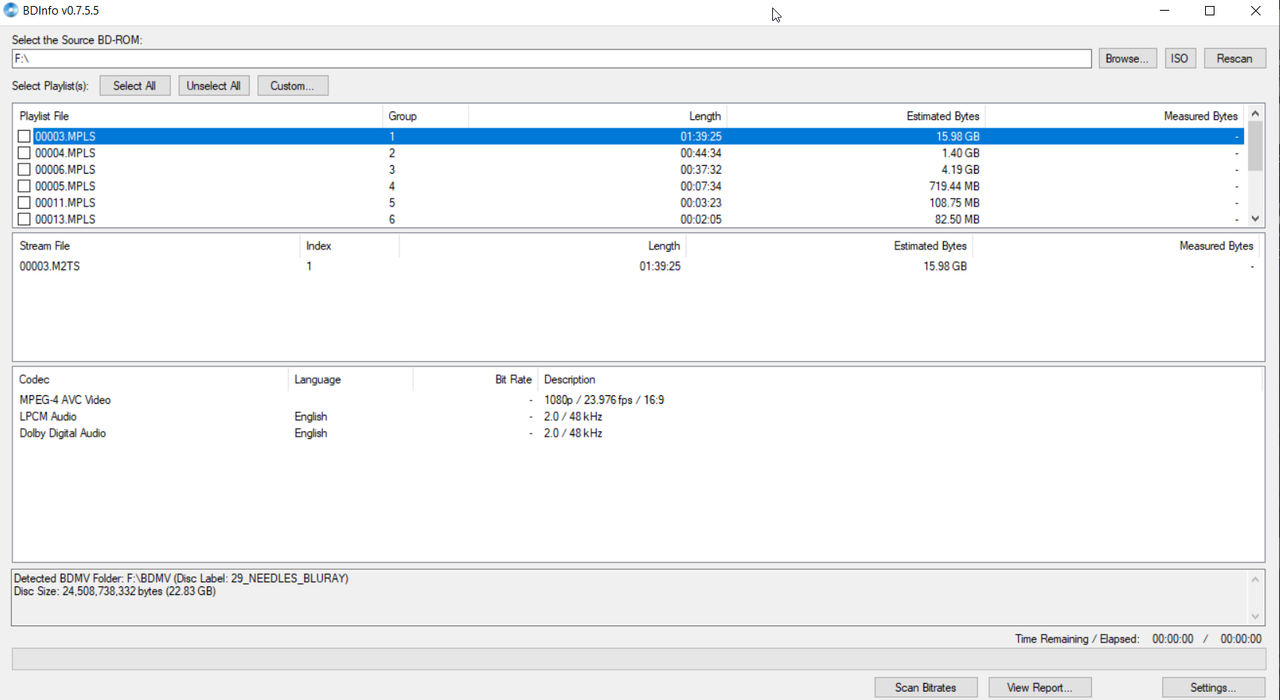The image size is (1280, 700).
Task: Click disc info box scroll up arrow
Action: click(1255, 579)
